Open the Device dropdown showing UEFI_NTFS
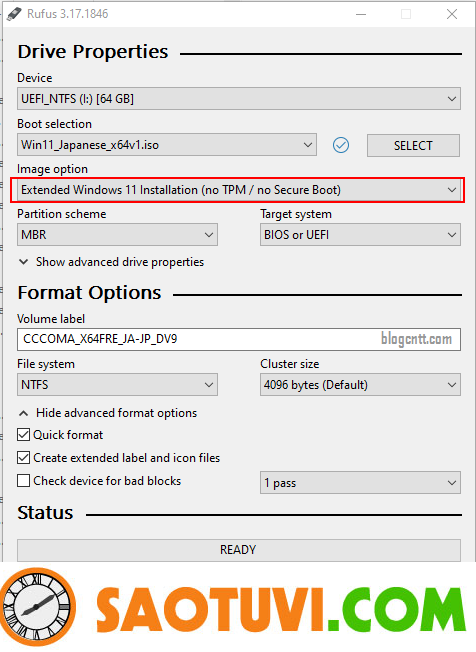The width and height of the screenshot is (476, 652). pyautogui.click(x=239, y=99)
